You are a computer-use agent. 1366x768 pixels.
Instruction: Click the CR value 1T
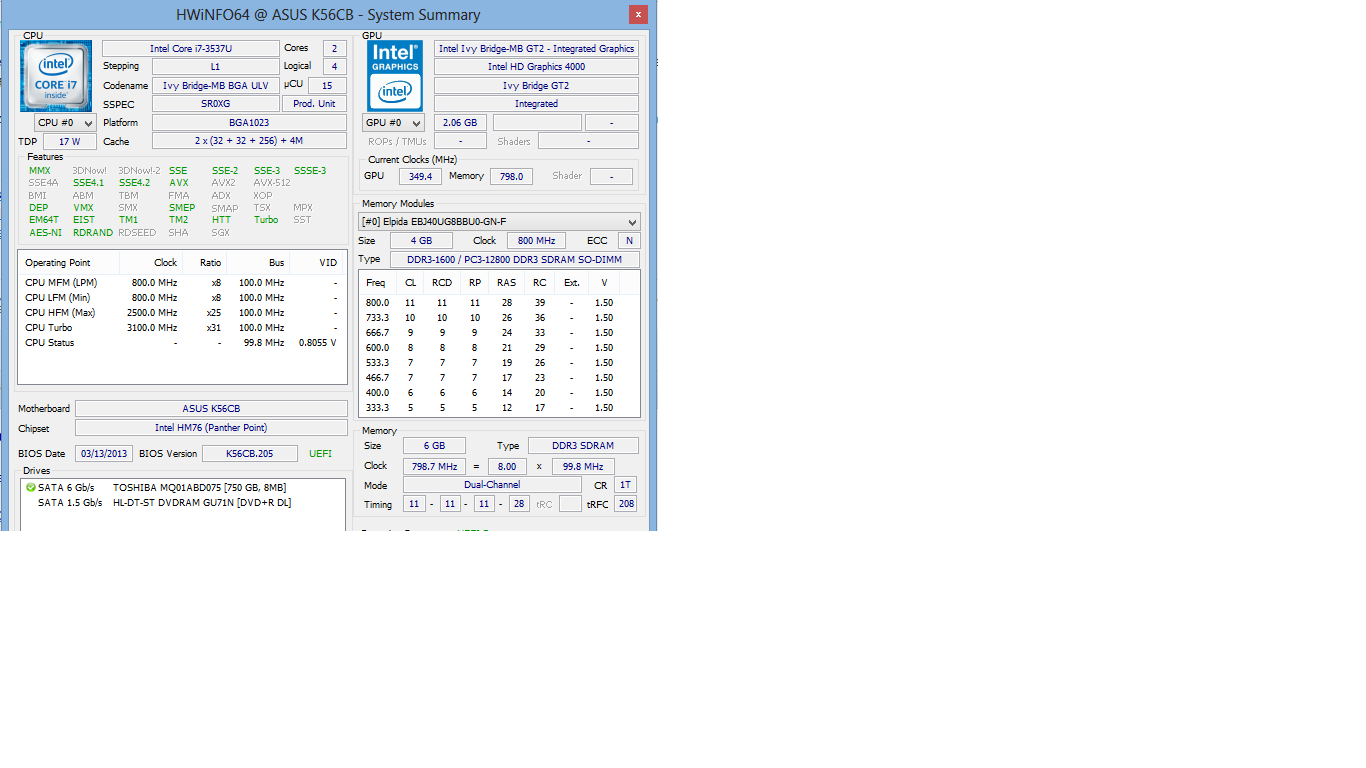tap(625, 485)
